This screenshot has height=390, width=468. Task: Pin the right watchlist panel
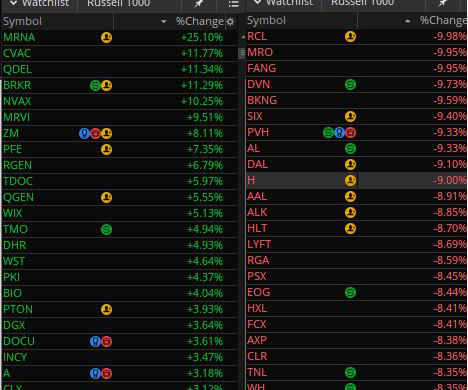pos(442,3)
